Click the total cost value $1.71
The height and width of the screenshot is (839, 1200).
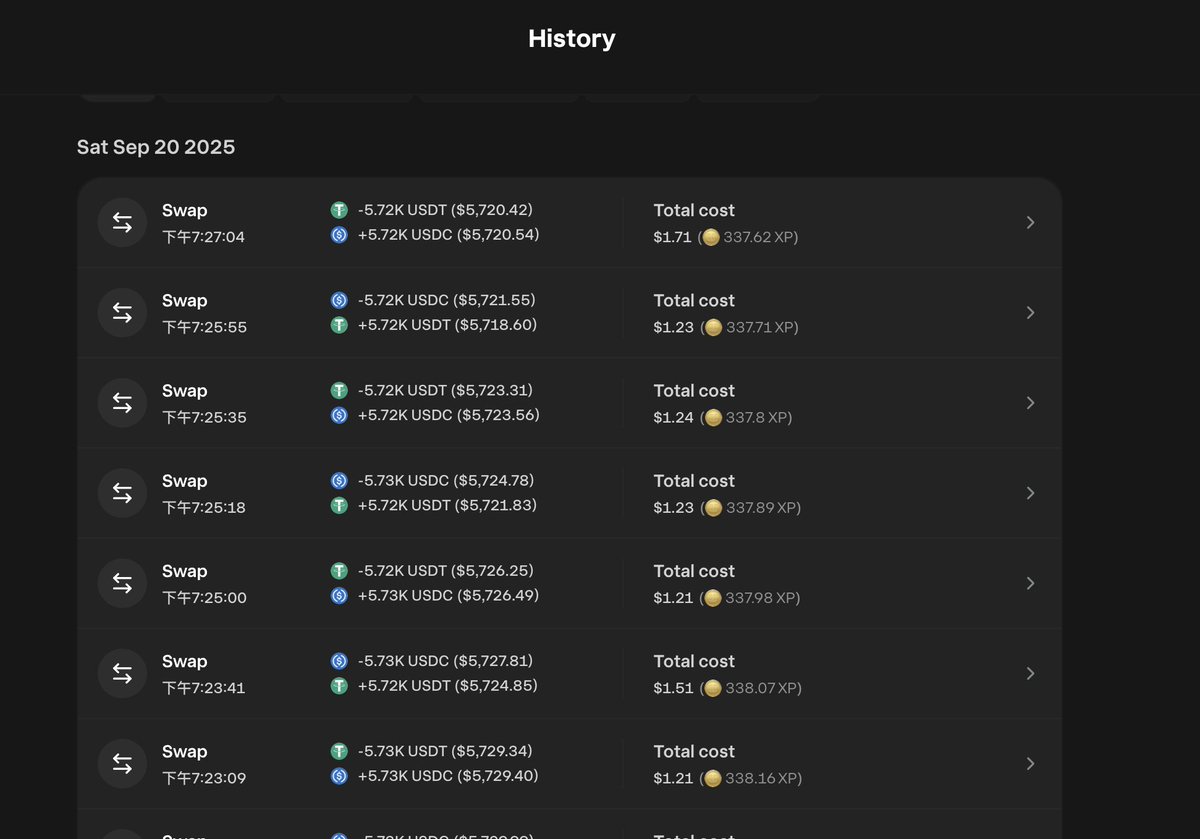673,237
